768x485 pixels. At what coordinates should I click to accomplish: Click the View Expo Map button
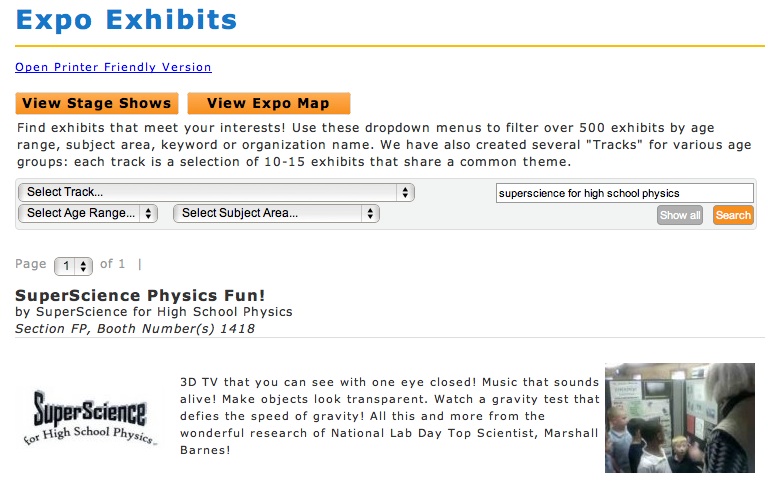click(268, 103)
